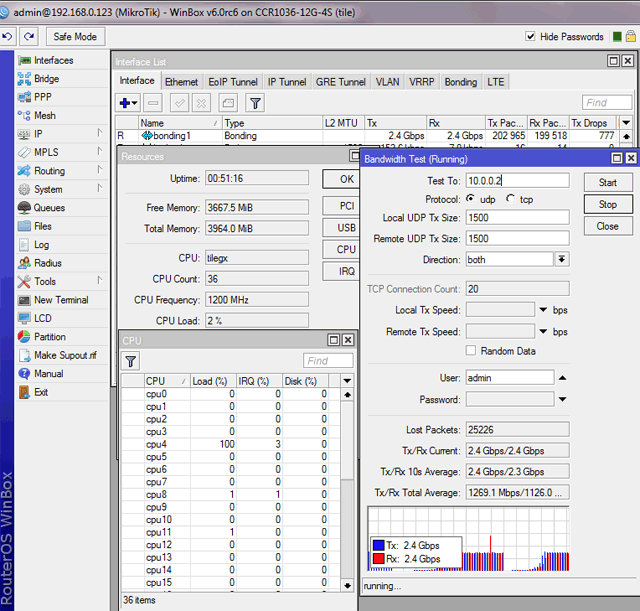
Task: Open the LCD sidebar item
Action: click(42, 318)
